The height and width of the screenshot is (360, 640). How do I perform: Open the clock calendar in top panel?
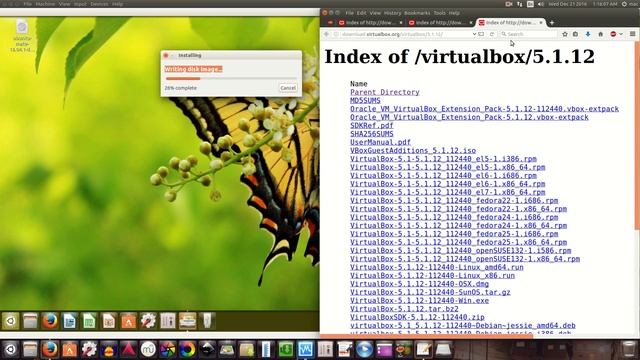pyautogui.click(x=583, y=4)
